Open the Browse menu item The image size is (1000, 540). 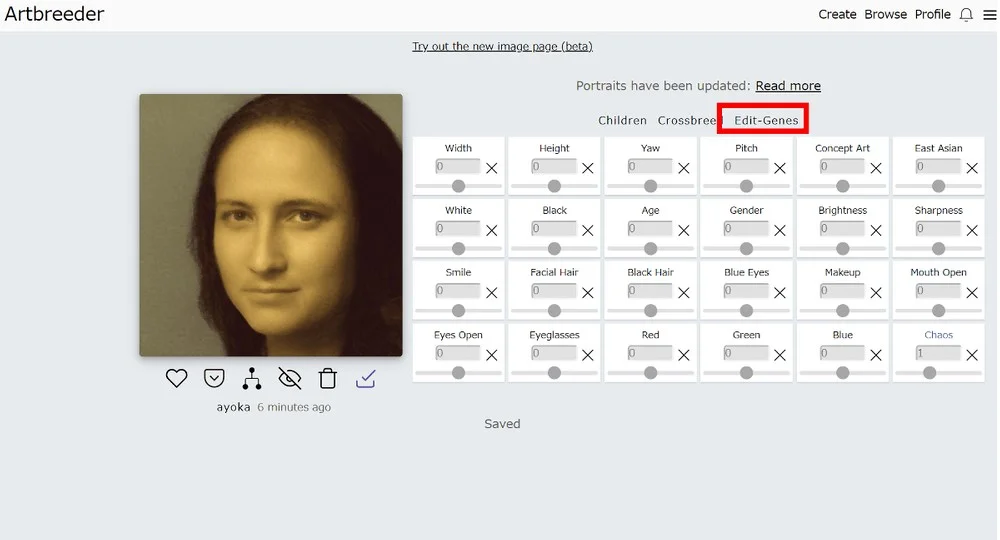885,14
